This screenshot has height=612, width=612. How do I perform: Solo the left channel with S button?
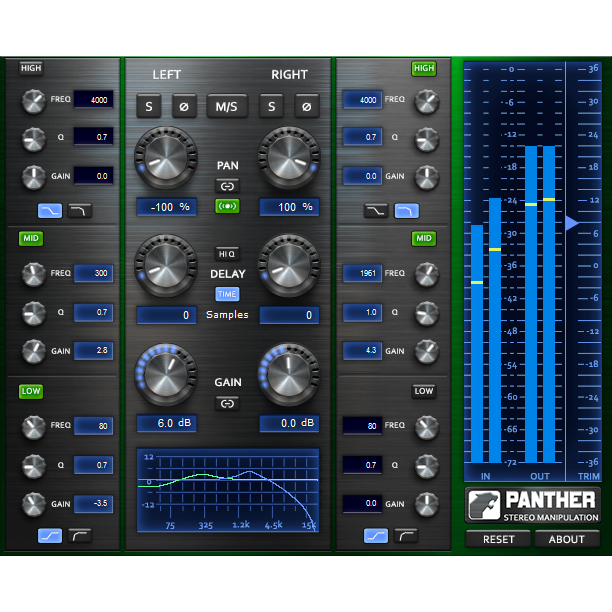tap(149, 106)
